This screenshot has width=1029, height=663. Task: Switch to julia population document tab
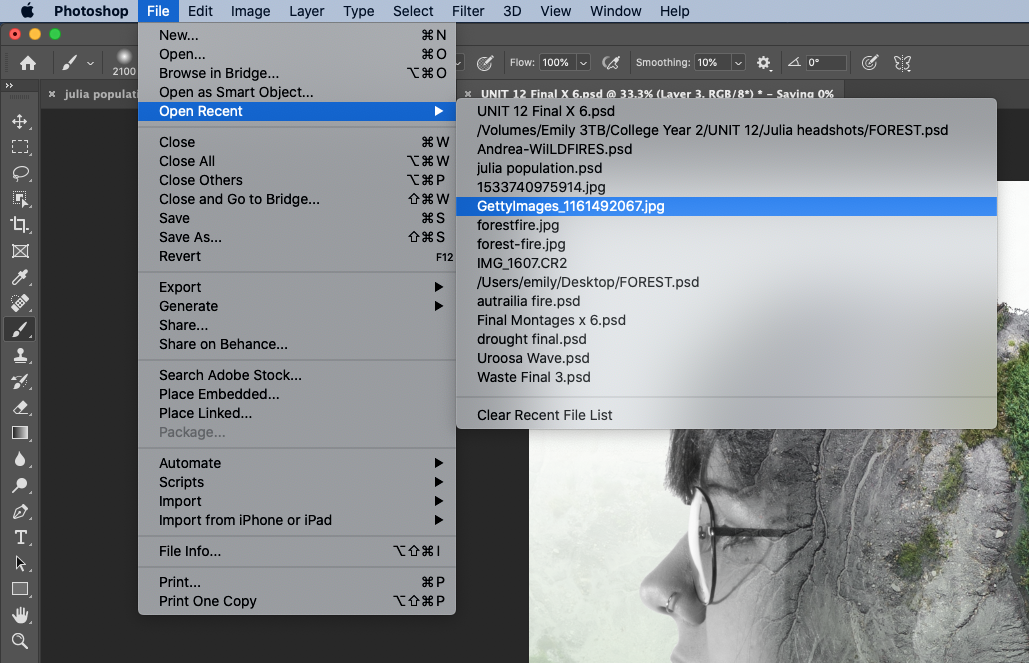tap(100, 94)
